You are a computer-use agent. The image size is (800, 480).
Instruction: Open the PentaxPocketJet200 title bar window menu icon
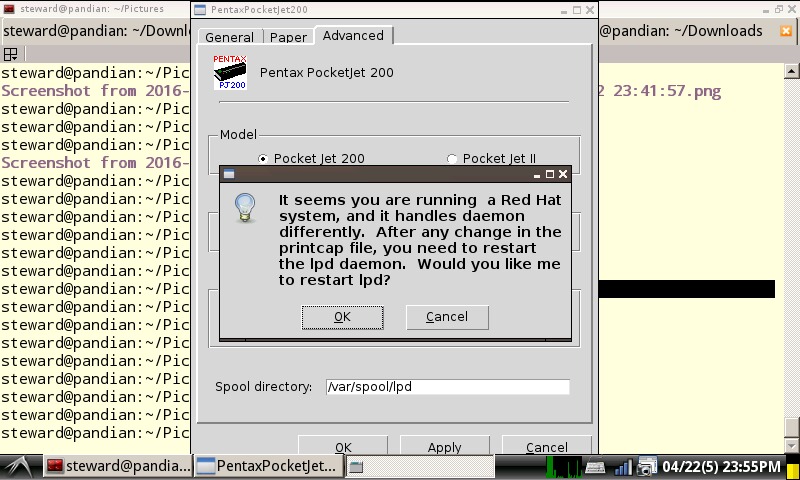click(201, 10)
